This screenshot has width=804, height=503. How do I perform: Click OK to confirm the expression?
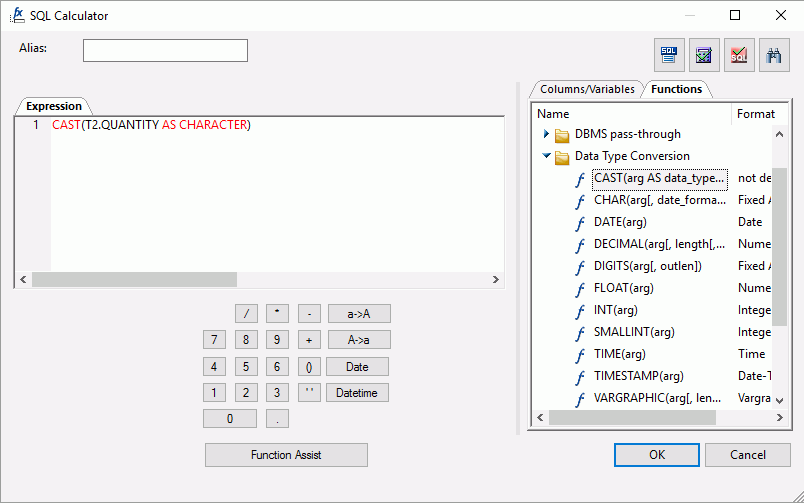click(x=657, y=455)
